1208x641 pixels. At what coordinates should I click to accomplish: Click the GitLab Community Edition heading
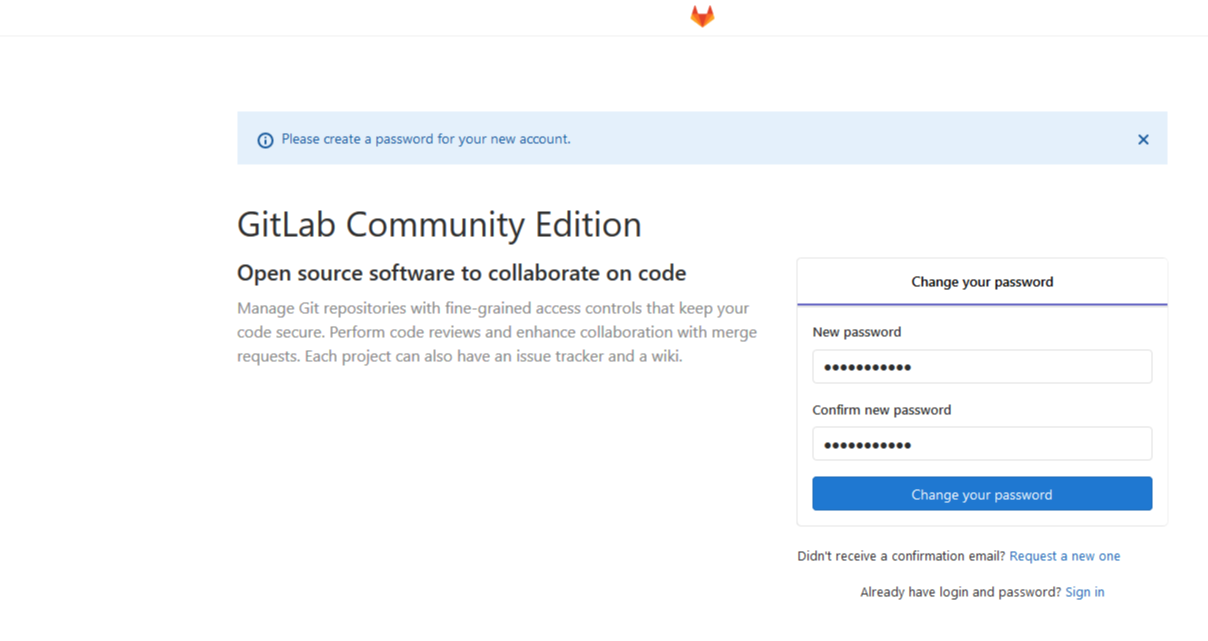point(439,224)
